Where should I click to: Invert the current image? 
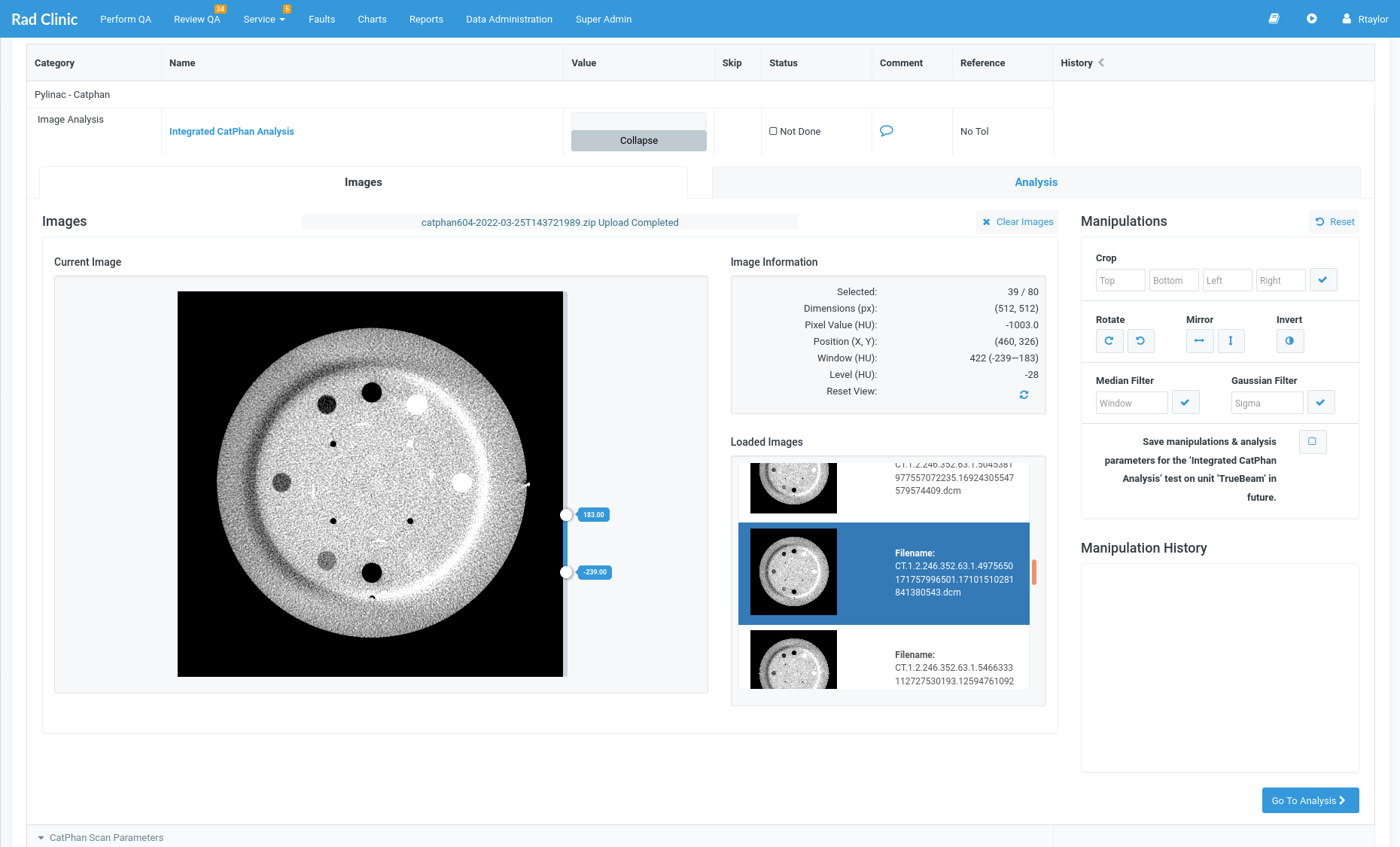(1290, 341)
